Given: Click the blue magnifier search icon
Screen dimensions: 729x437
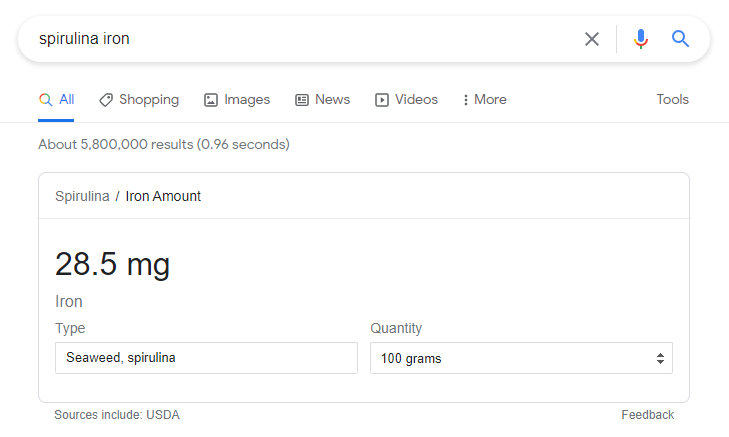Looking at the screenshot, I should pyautogui.click(x=681, y=39).
